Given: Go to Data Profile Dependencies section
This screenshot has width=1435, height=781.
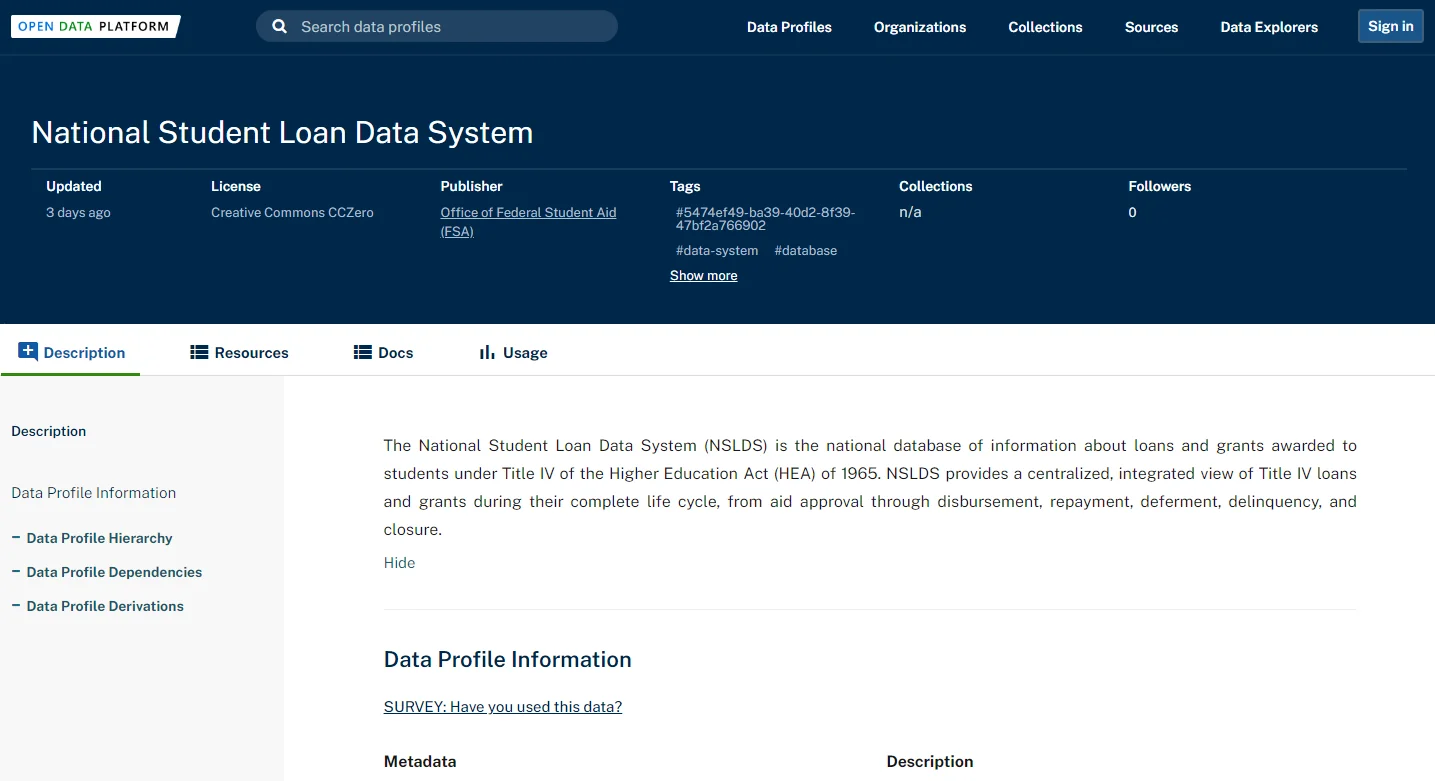Looking at the screenshot, I should point(114,572).
